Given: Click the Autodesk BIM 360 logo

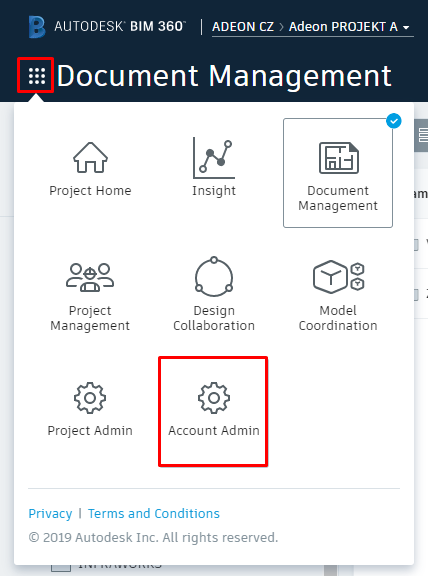Looking at the screenshot, I should pyautogui.click(x=107, y=27).
